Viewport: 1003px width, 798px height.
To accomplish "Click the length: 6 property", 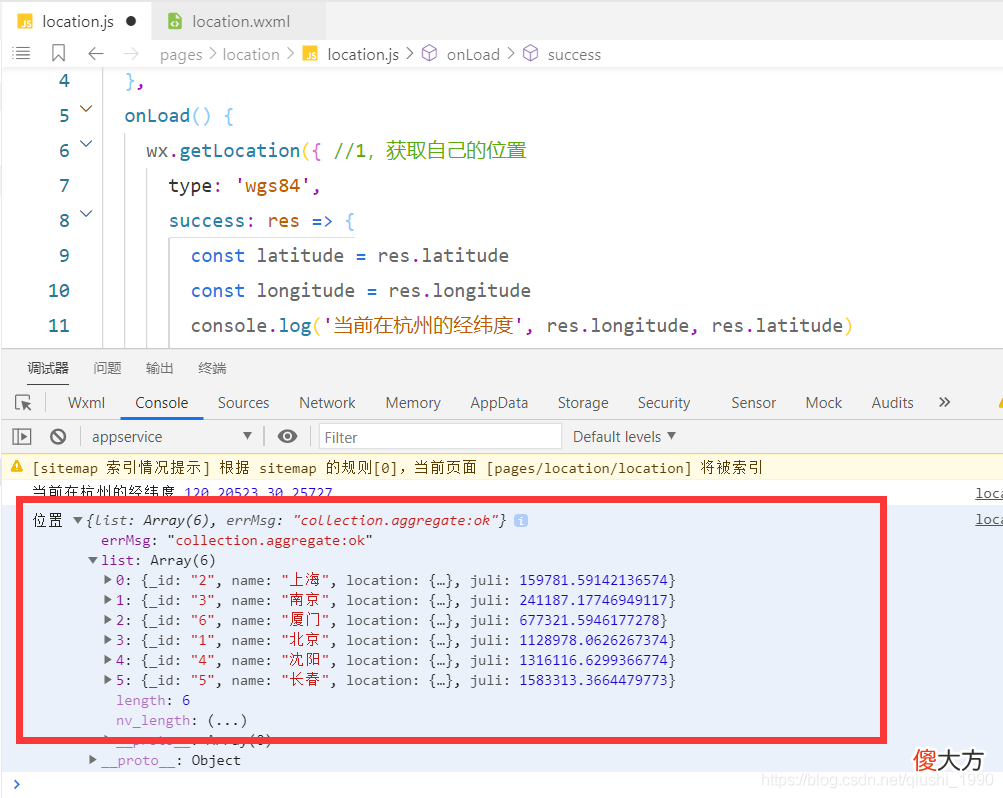I will 153,700.
